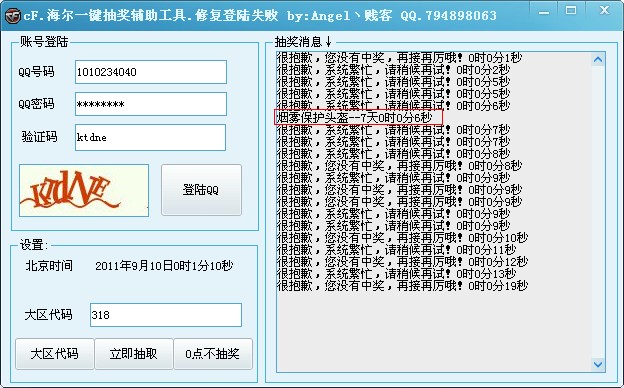Click the Beijing time value 2011年9月10日
Viewport: 624px width, 388px height.
click(x=164, y=266)
